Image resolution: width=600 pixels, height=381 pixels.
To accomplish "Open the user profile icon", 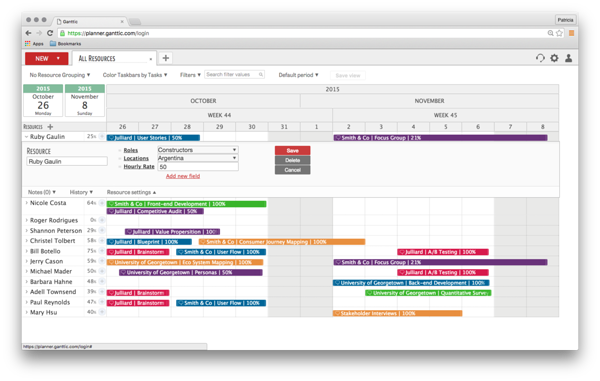I will tap(569, 58).
